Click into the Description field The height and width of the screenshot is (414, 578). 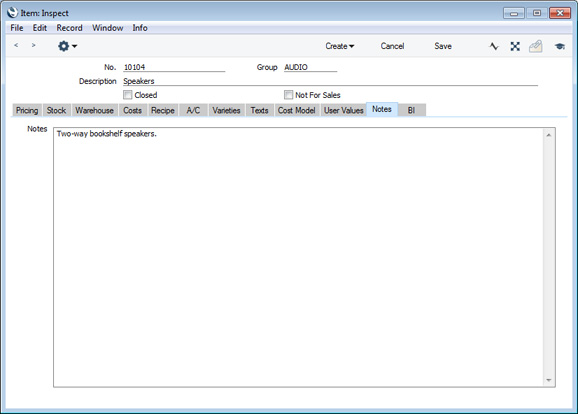[x=330, y=81]
